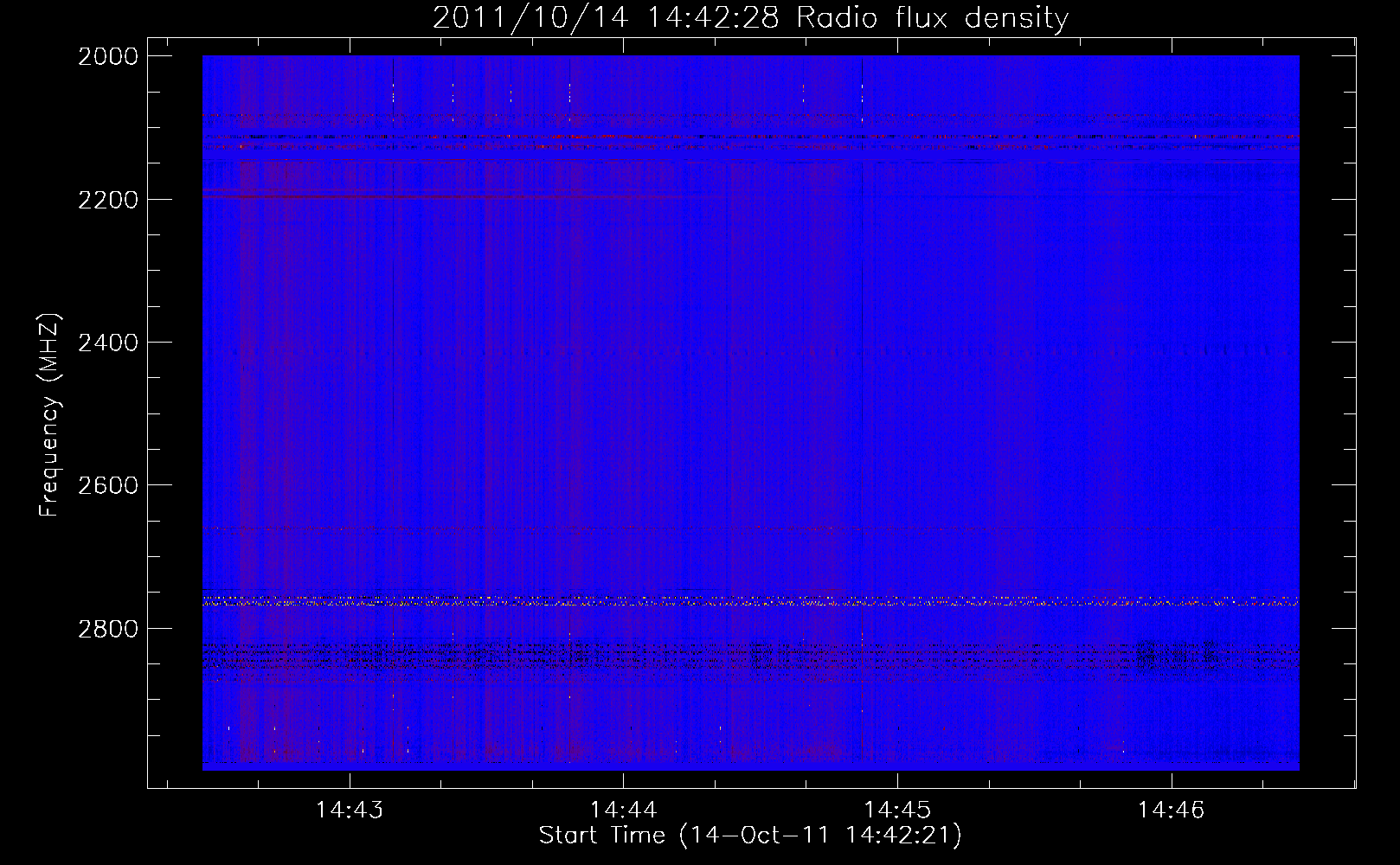Select the 'Frequency (MHZ)' y-axis label
The image size is (1400, 865).
[49, 415]
